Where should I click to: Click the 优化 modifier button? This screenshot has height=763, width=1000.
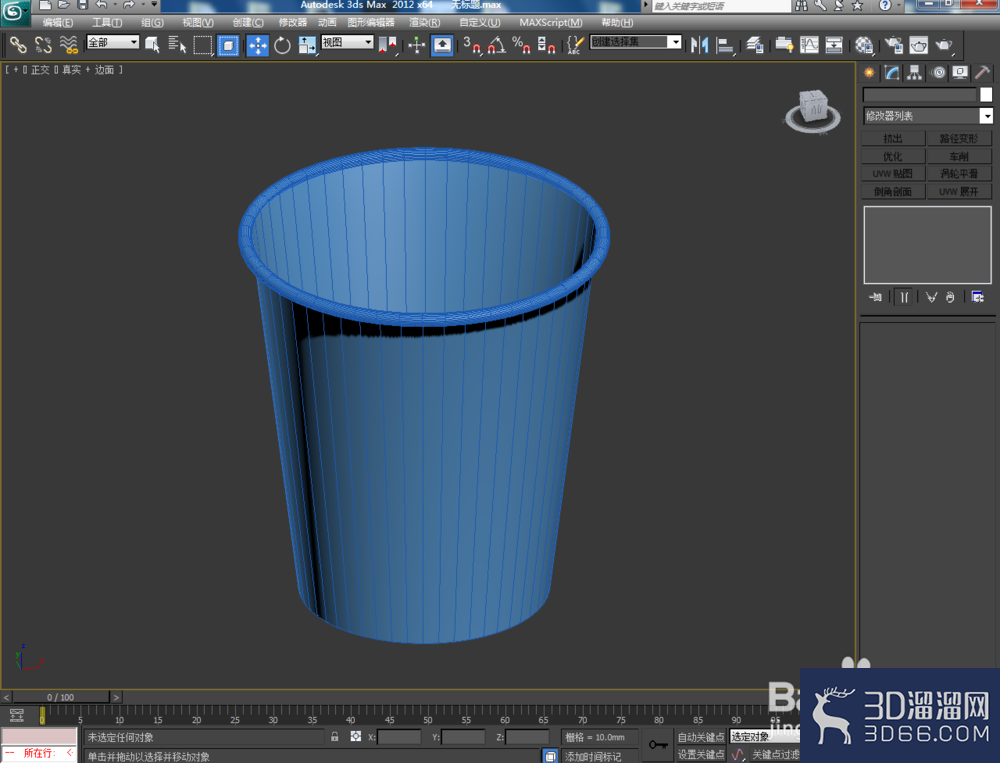pyautogui.click(x=893, y=156)
